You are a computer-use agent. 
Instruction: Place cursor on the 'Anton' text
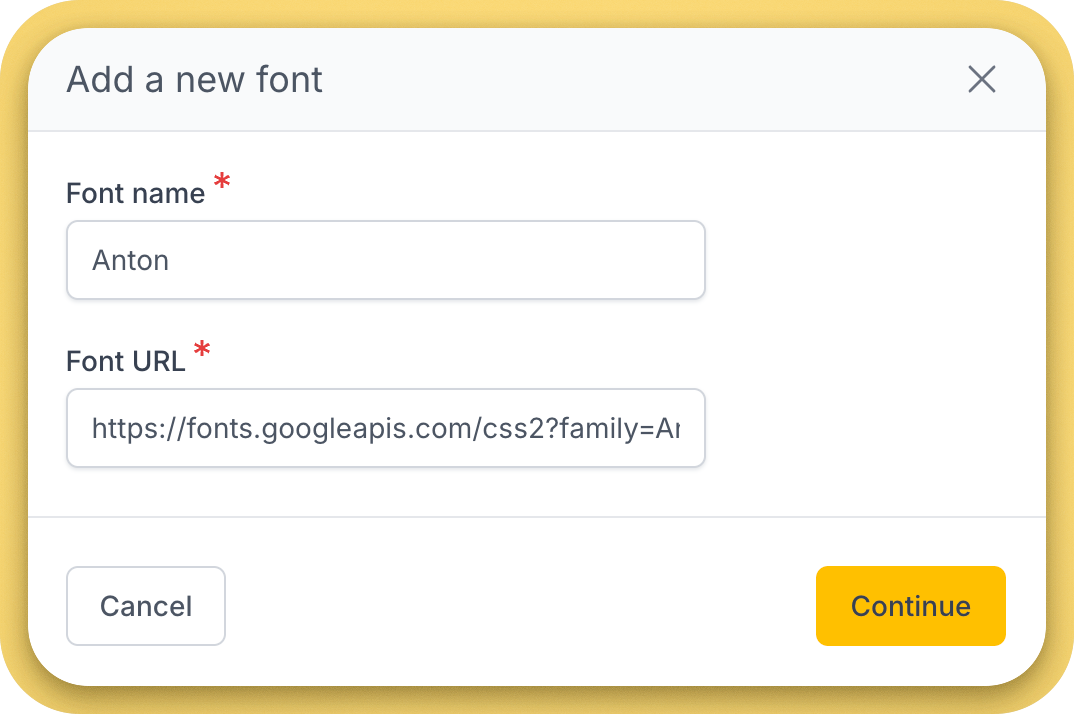pyautogui.click(x=130, y=261)
